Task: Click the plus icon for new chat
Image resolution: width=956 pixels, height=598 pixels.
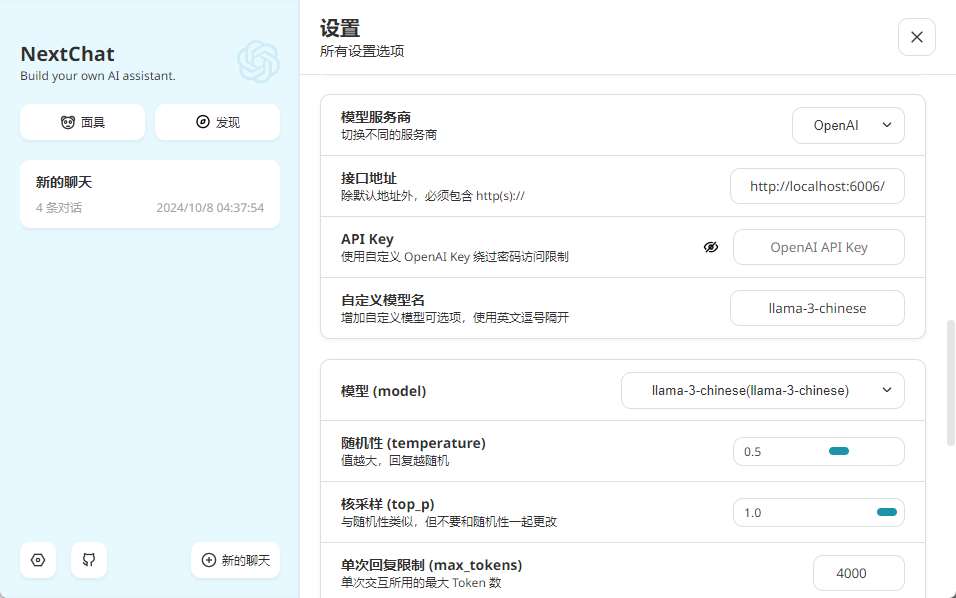Action: coord(209,560)
